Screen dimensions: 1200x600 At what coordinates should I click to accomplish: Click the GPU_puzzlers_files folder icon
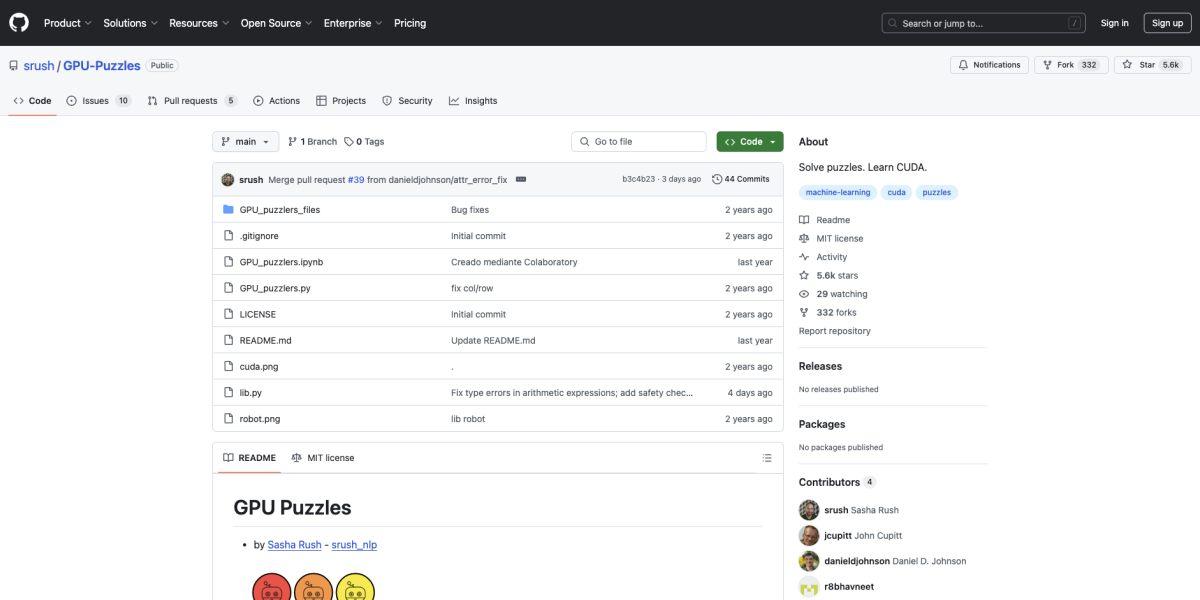click(x=228, y=210)
